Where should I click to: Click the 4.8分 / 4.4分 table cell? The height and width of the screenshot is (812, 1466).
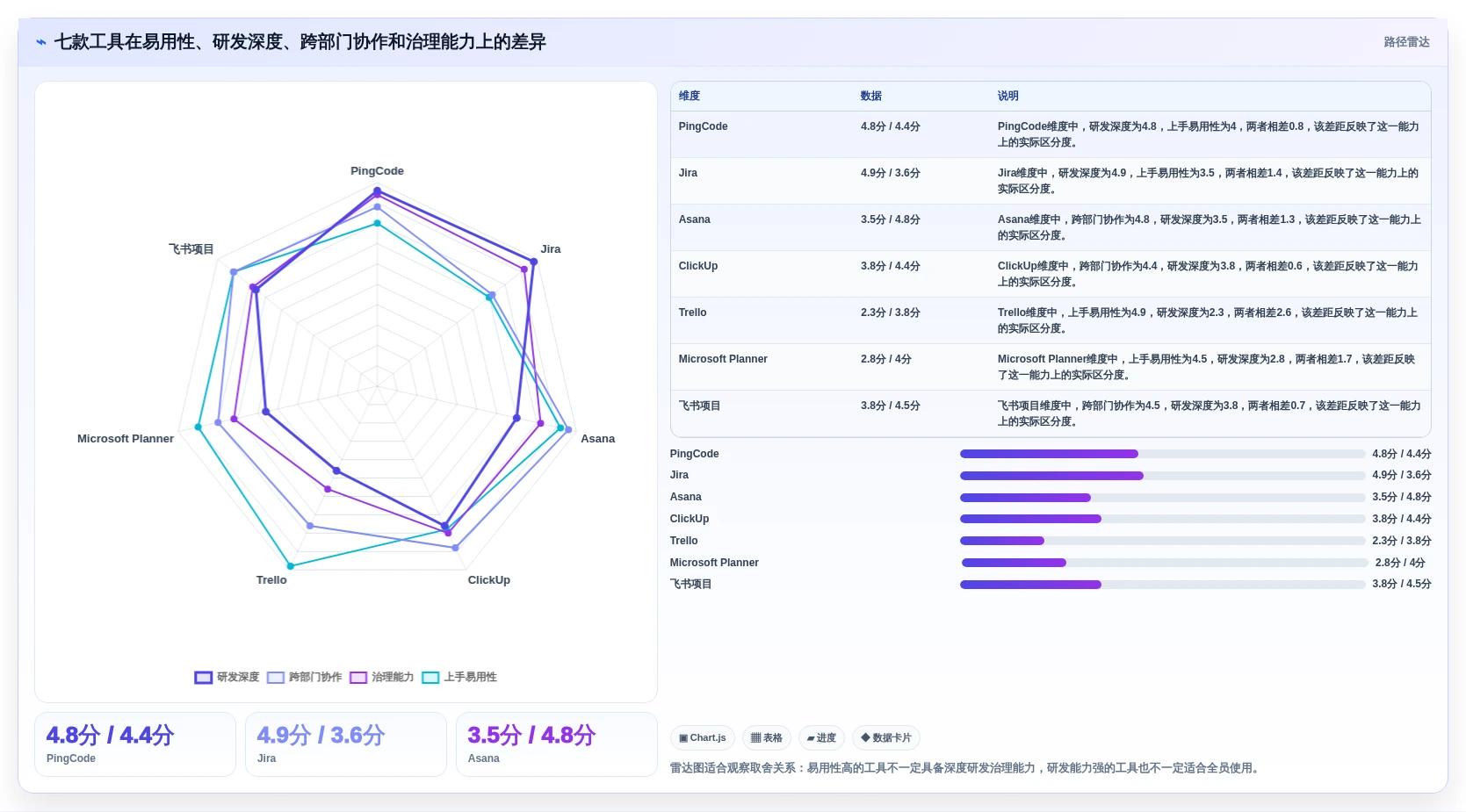coord(891,126)
